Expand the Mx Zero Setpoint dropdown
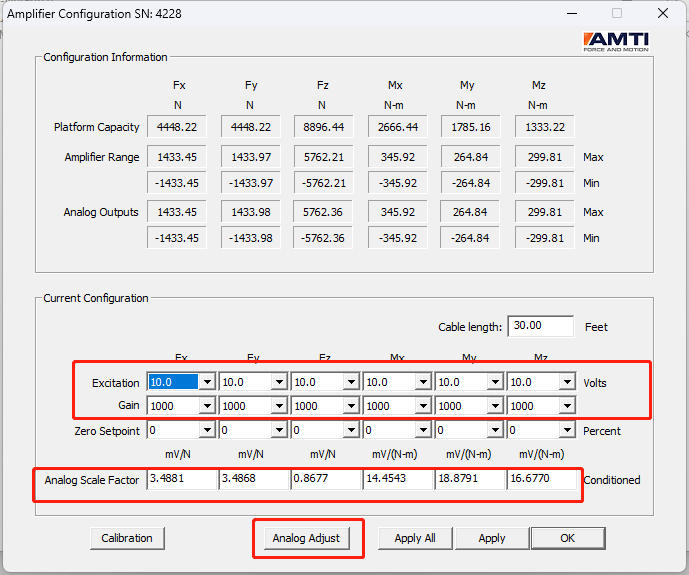This screenshot has height=575, width=689. point(397,430)
